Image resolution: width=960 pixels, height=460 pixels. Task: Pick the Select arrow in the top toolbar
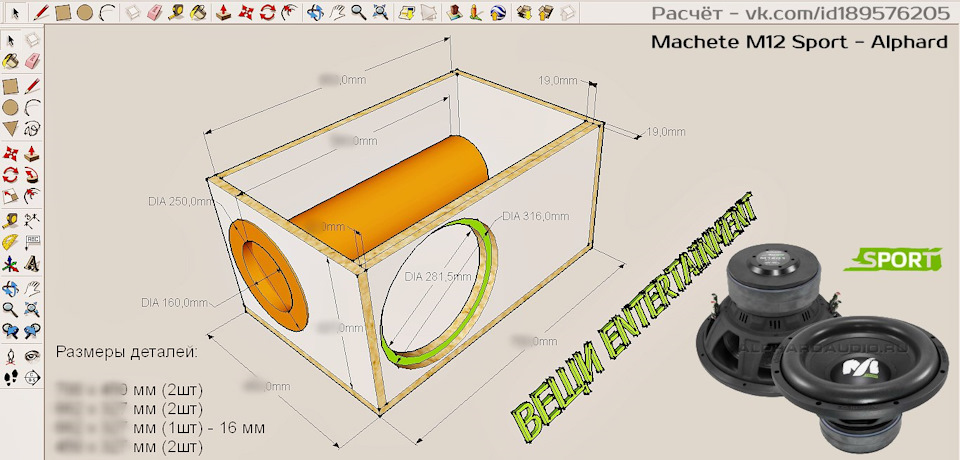(15, 12)
